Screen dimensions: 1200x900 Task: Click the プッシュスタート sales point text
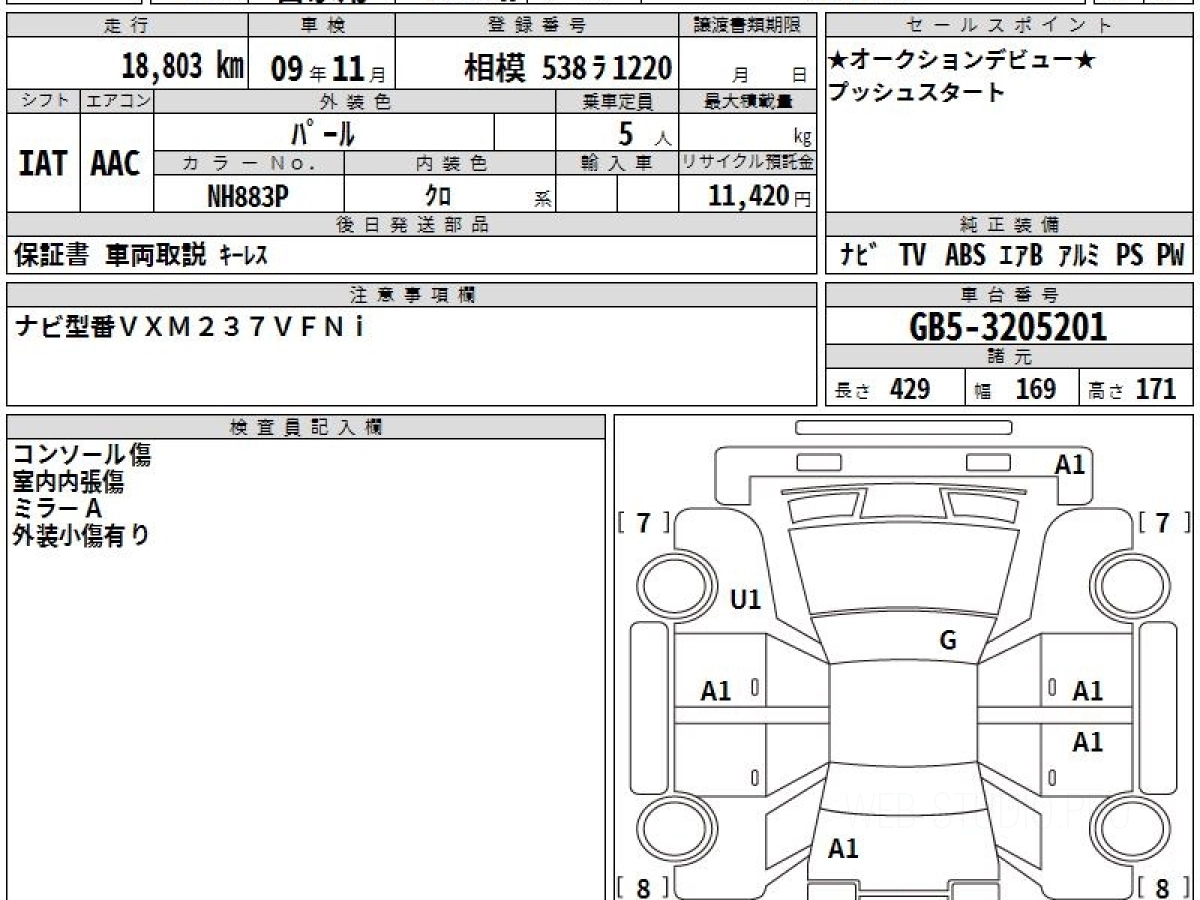pyautogui.click(x=915, y=93)
